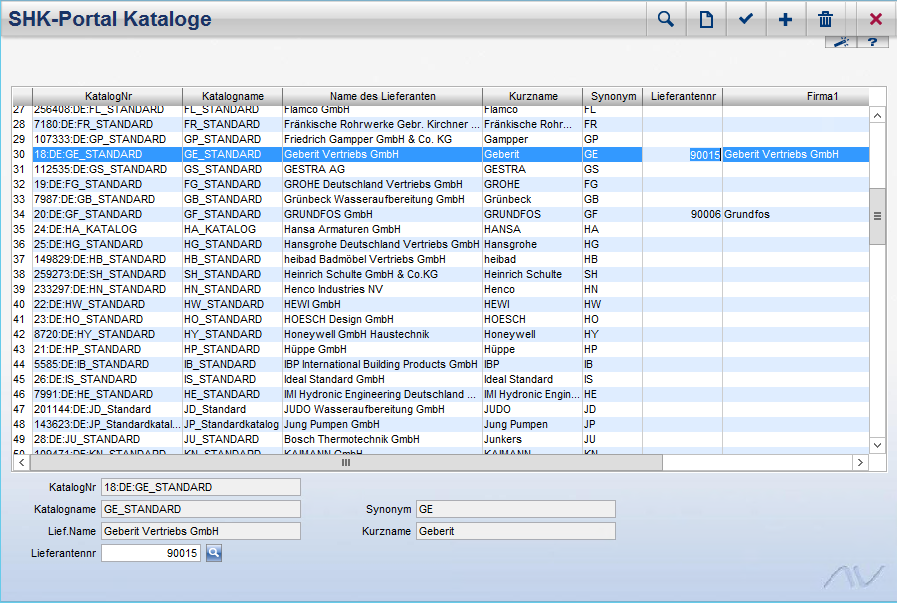The height and width of the screenshot is (603, 897).
Task: Click the Kurzname column header
Action: [x=532, y=96]
